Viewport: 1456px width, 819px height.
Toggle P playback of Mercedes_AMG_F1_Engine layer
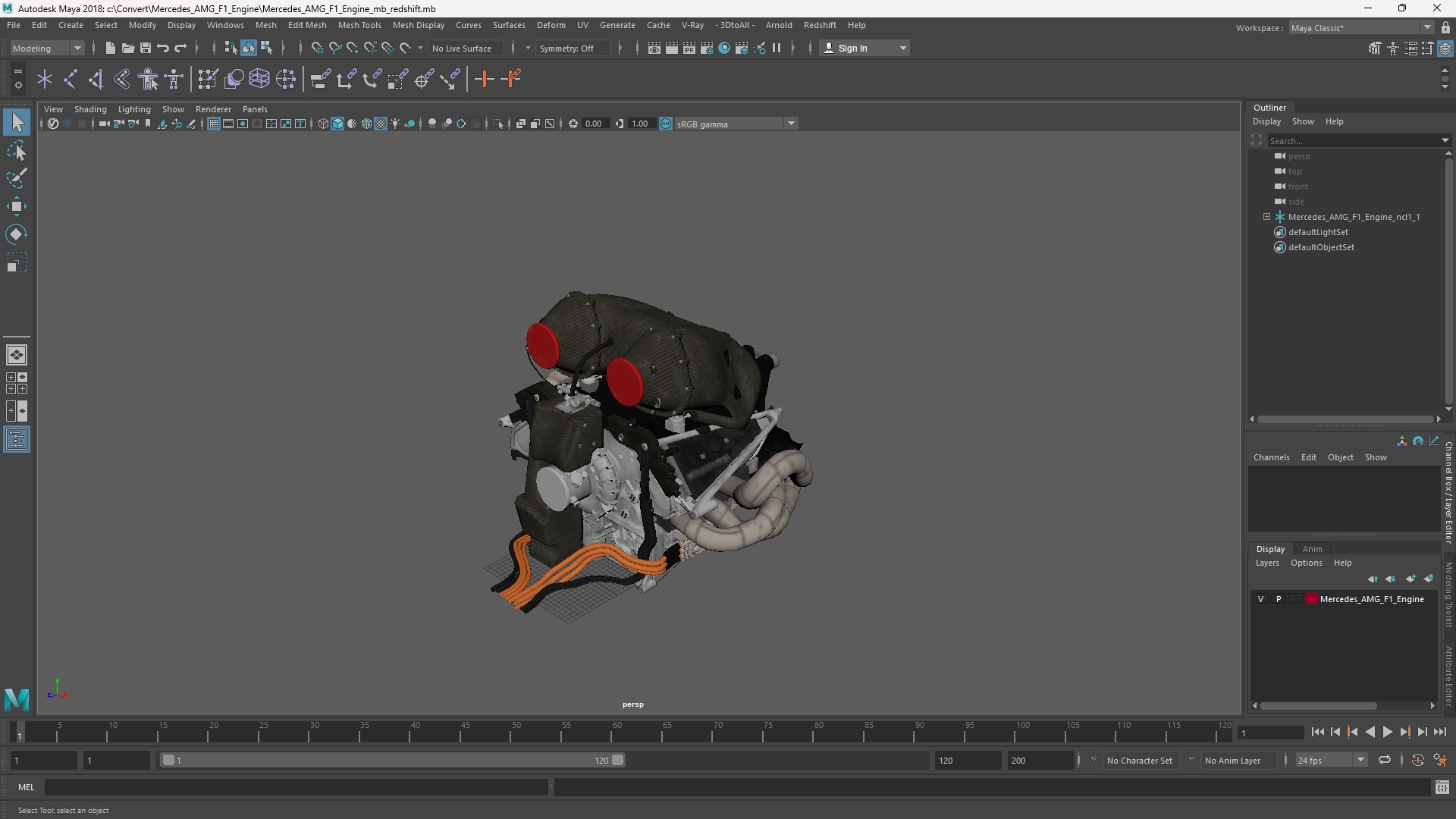(1279, 599)
